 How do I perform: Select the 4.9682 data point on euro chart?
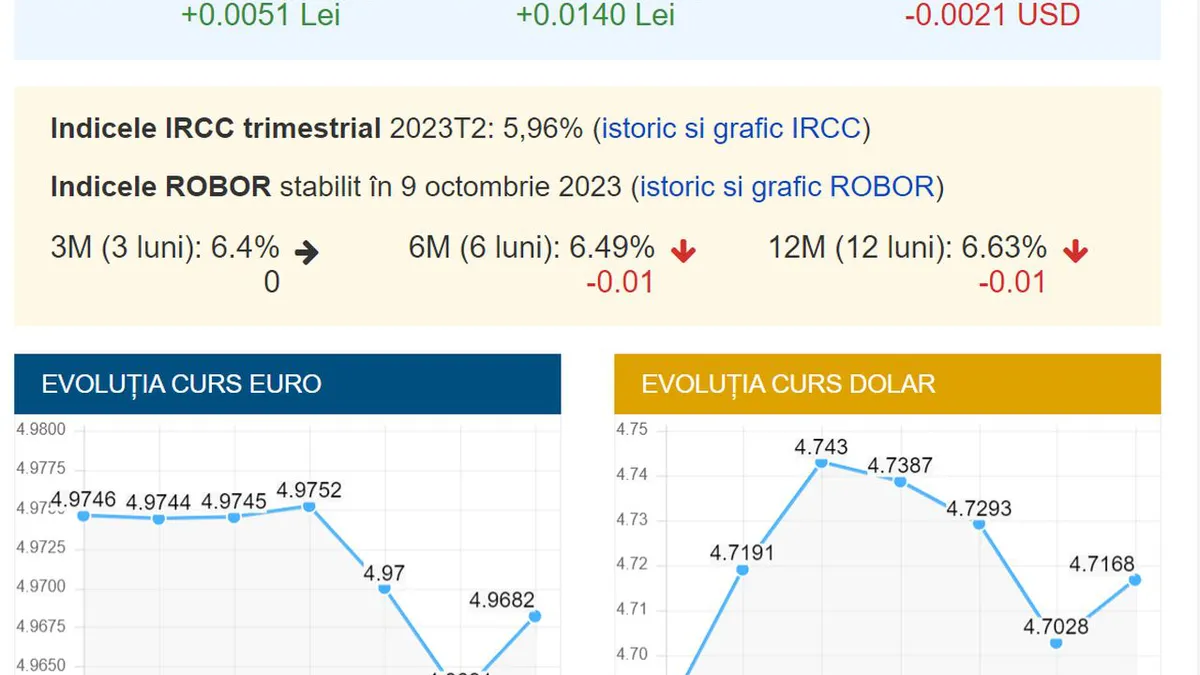(x=535, y=616)
